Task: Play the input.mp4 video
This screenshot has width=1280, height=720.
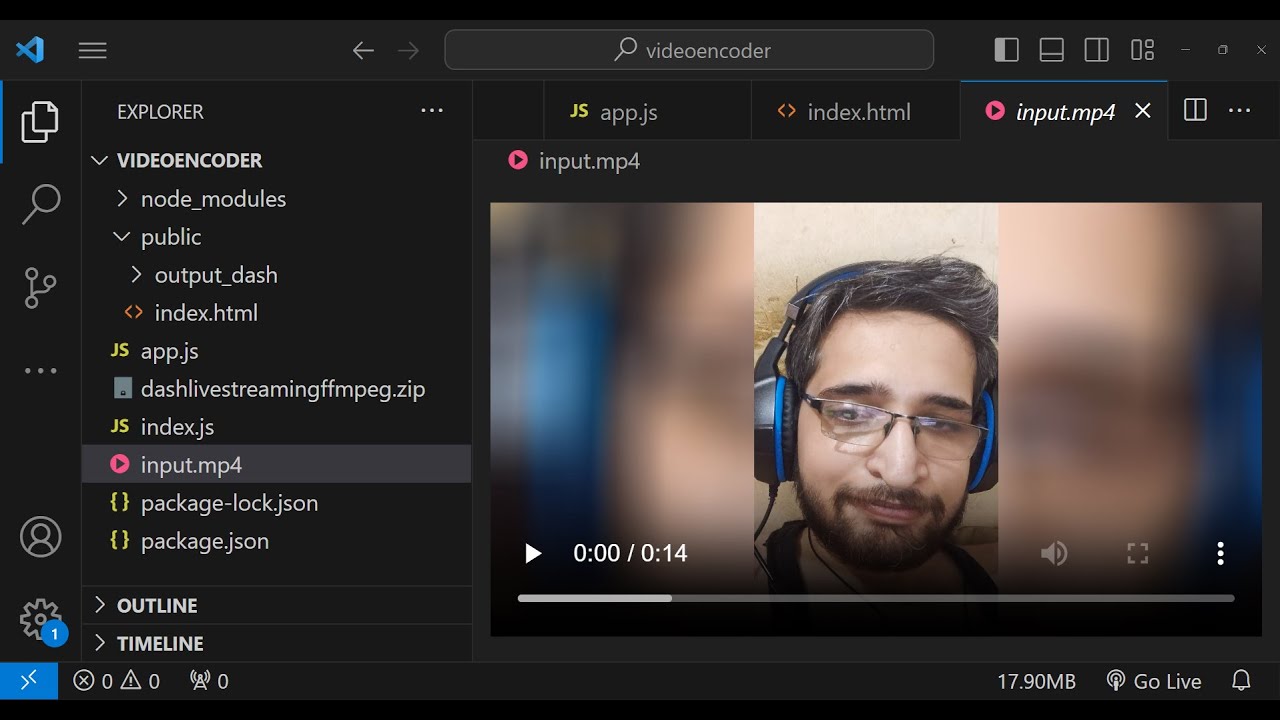Action: (533, 554)
